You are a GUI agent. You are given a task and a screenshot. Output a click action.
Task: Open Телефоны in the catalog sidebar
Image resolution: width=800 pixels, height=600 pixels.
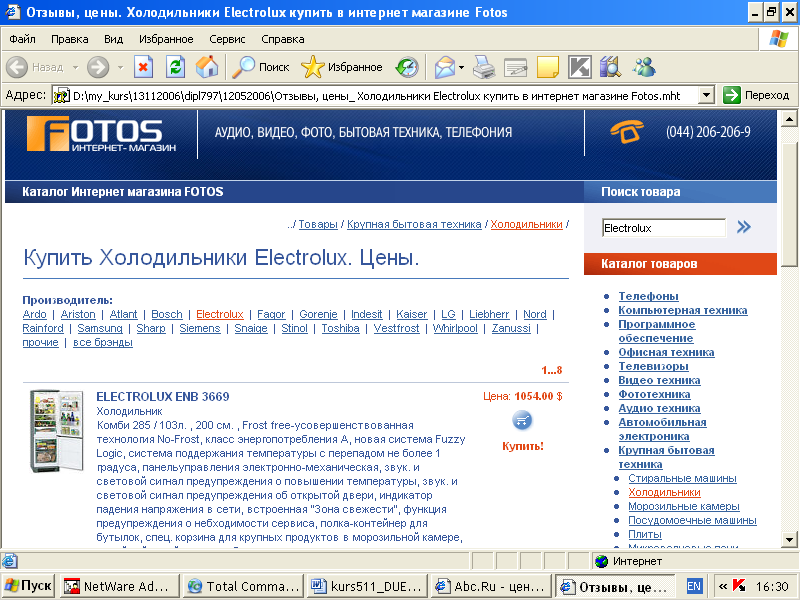(648, 296)
